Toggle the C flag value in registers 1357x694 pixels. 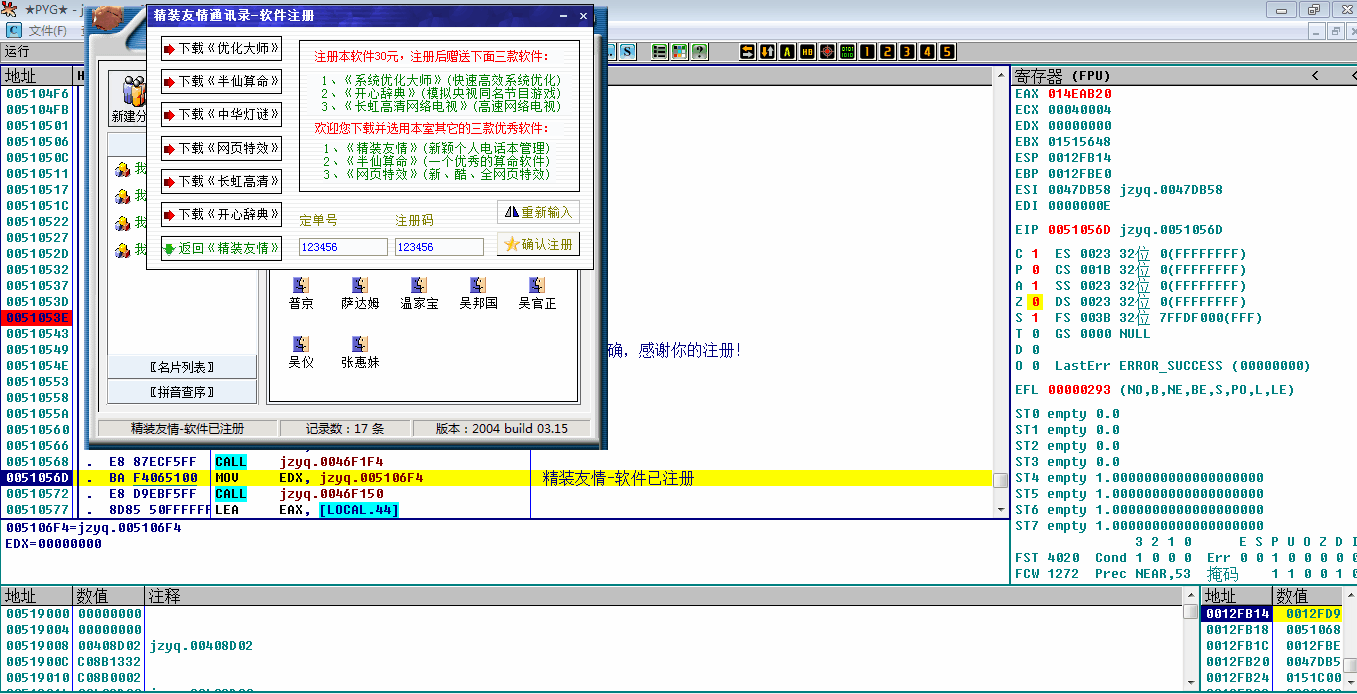click(x=1036, y=253)
